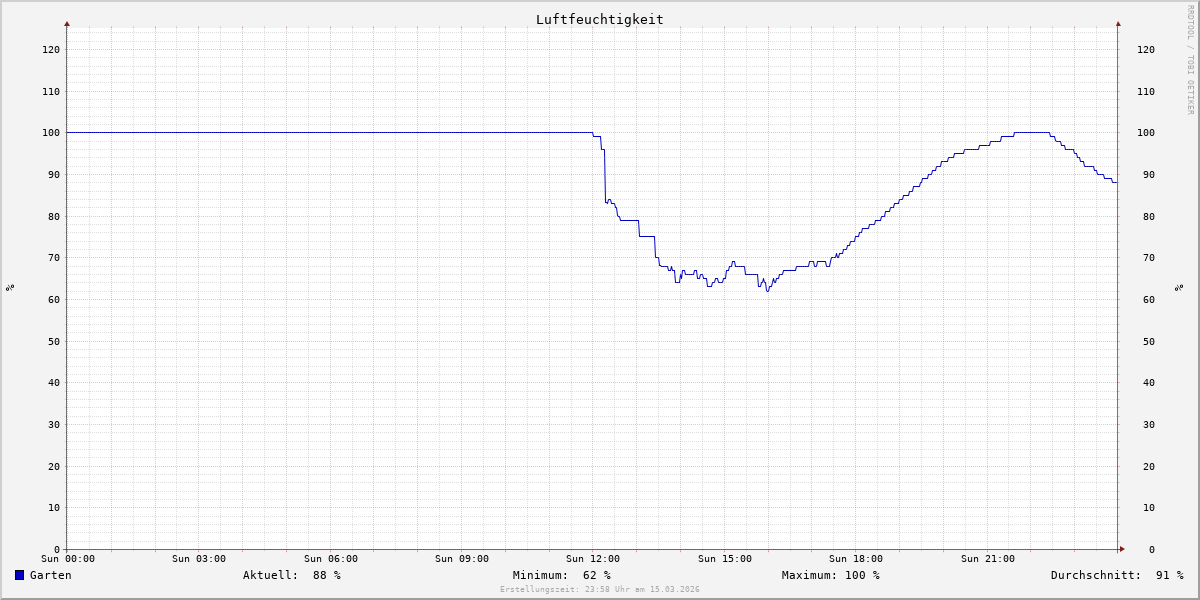
Task: Click the Sun 18:00 time axis label
Action: point(855,559)
